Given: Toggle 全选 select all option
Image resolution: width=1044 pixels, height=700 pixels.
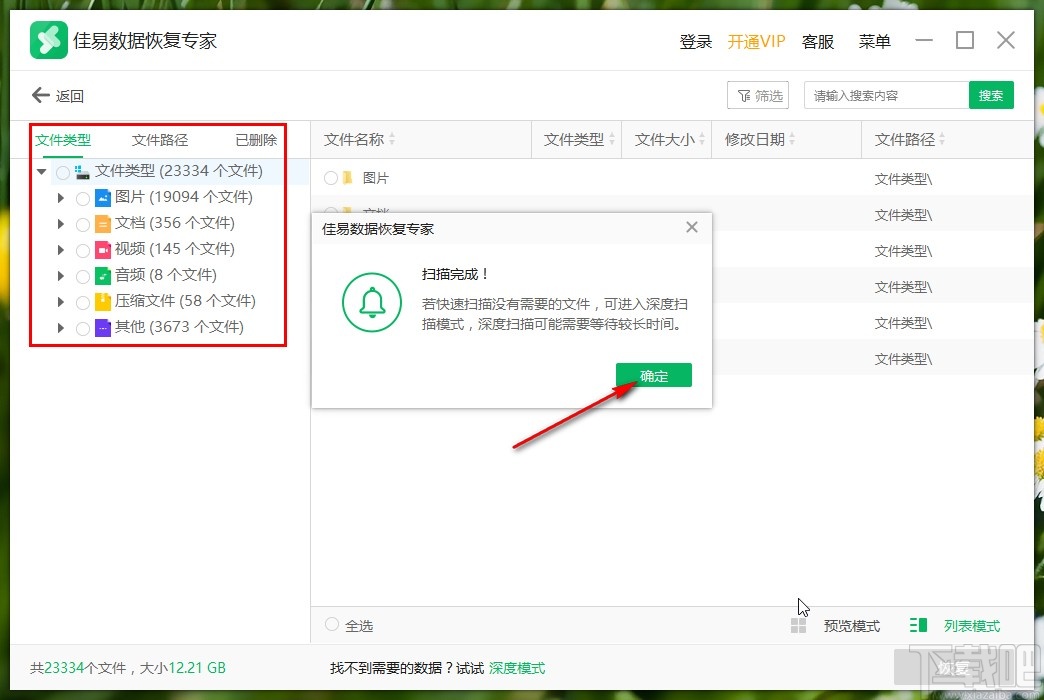Looking at the screenshot, I should click(332, 624).
